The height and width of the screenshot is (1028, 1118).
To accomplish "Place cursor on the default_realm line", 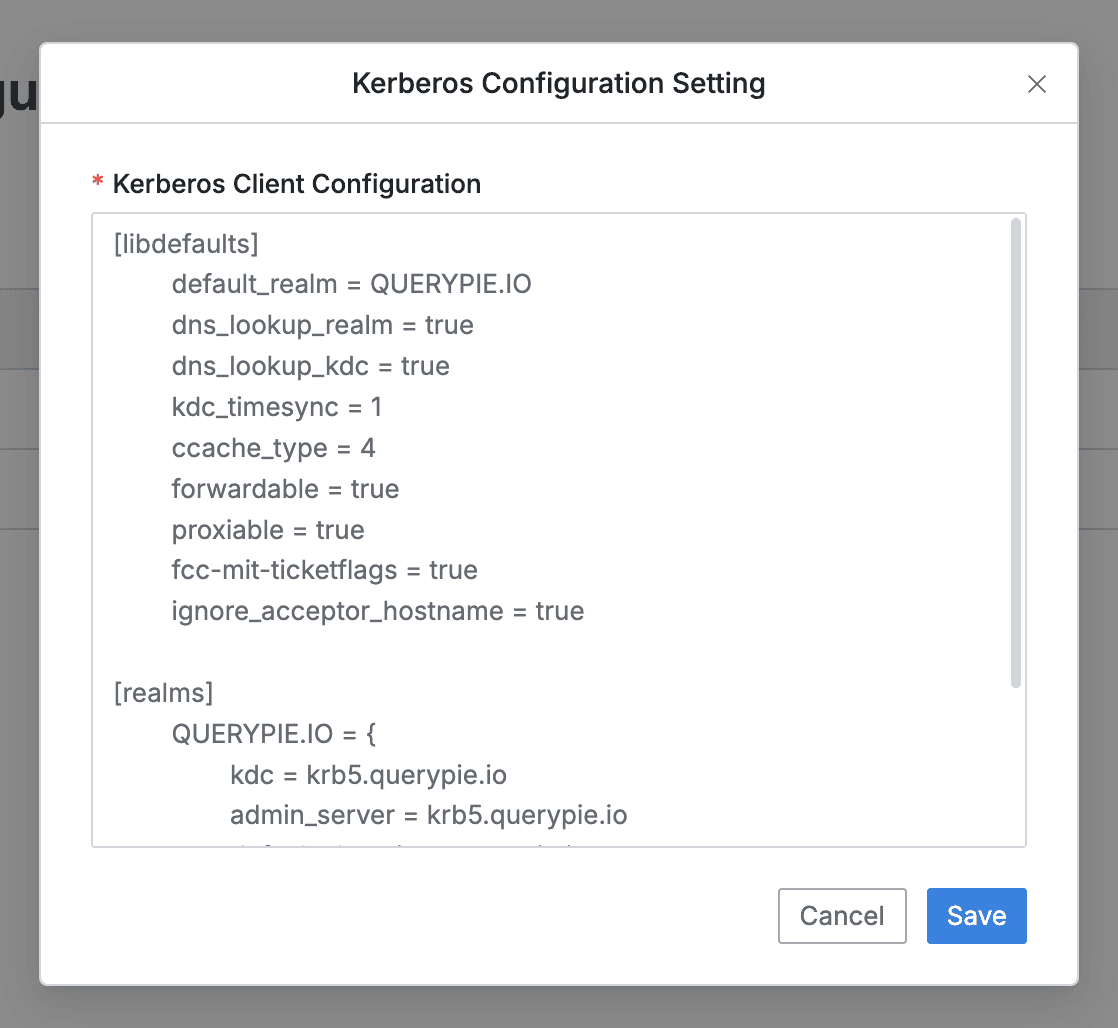I will [352, 284].
